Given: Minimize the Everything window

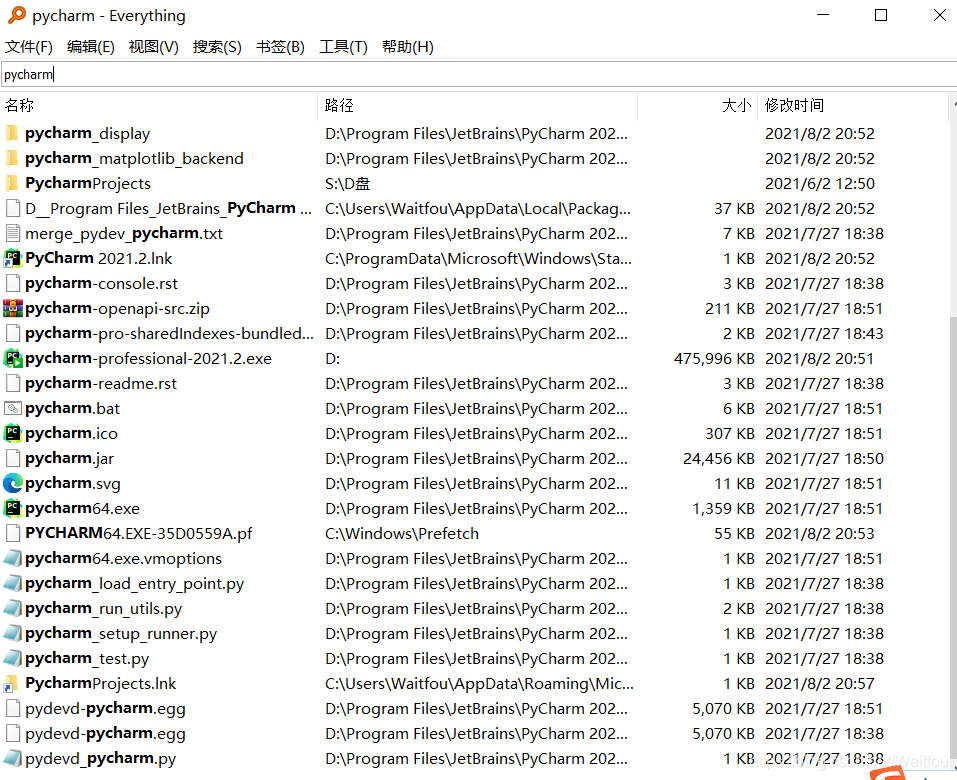Looking at the screenshot, I should pyautogui.click(x=823, y=15).
